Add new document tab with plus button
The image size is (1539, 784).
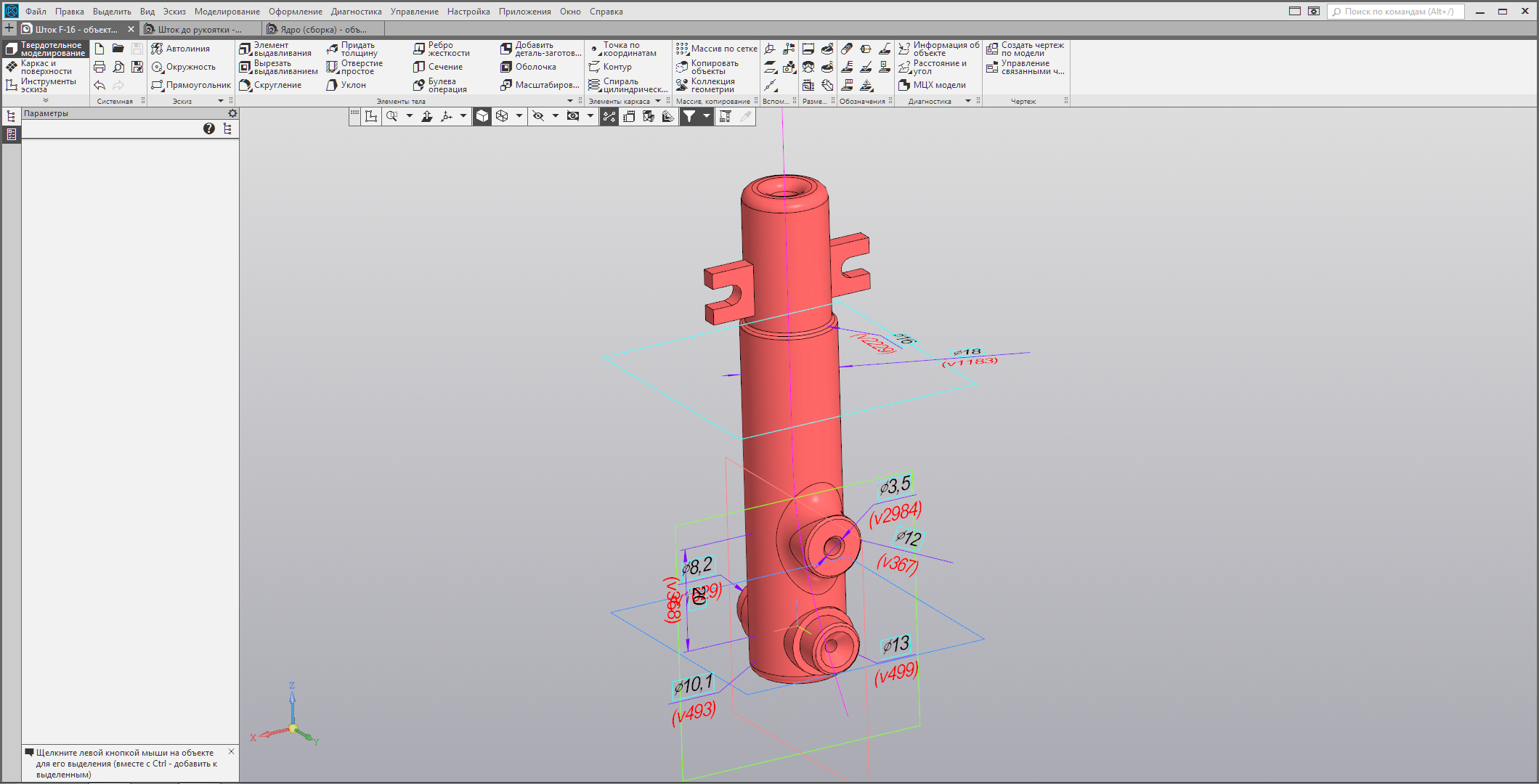point(9,28)
